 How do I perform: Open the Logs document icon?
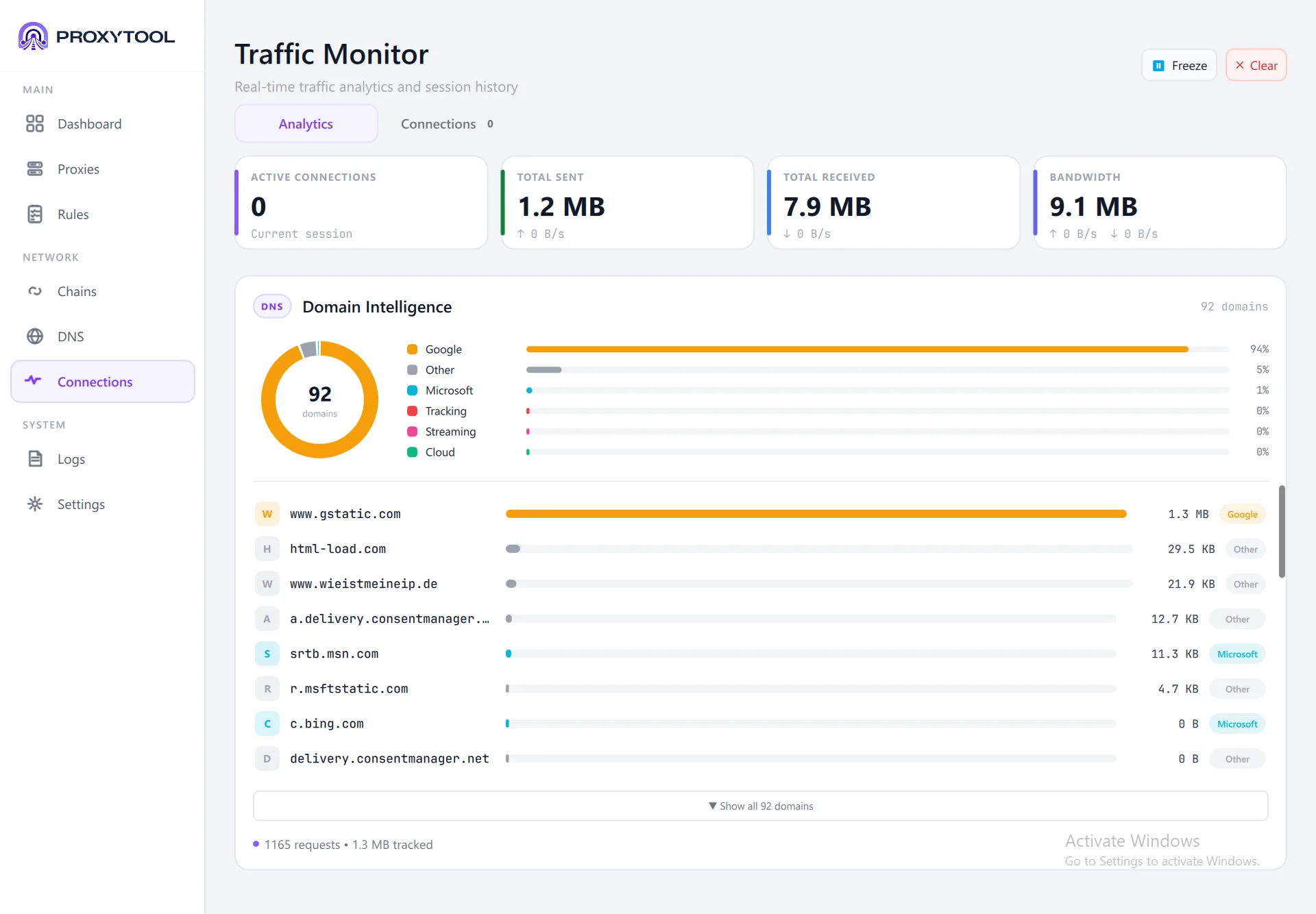[x=35, y=458]
